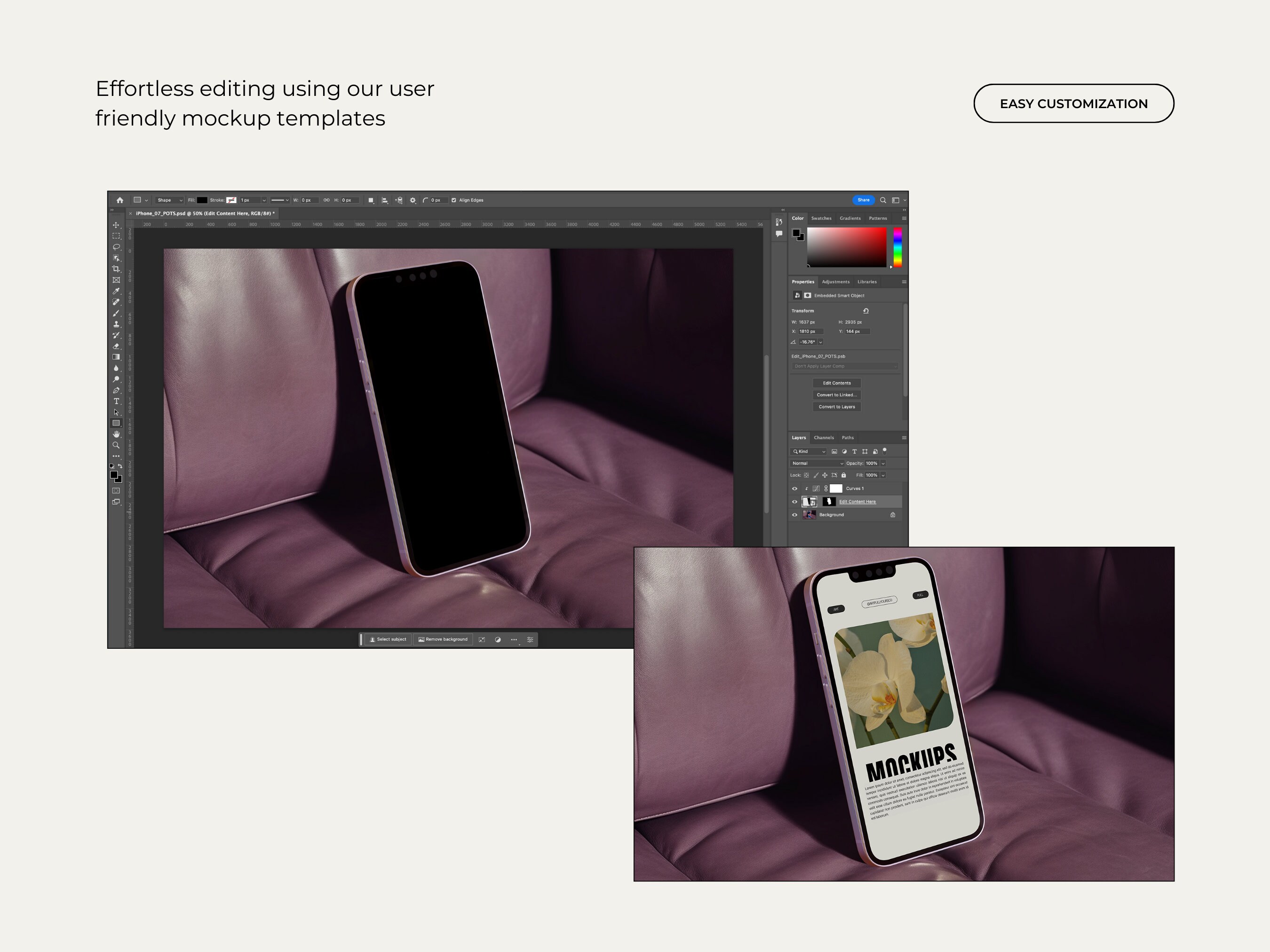Image resolution: width=1270 pixels, height=952 pixels.
Task: Open the Swatches tab
Action: [822, 219]
